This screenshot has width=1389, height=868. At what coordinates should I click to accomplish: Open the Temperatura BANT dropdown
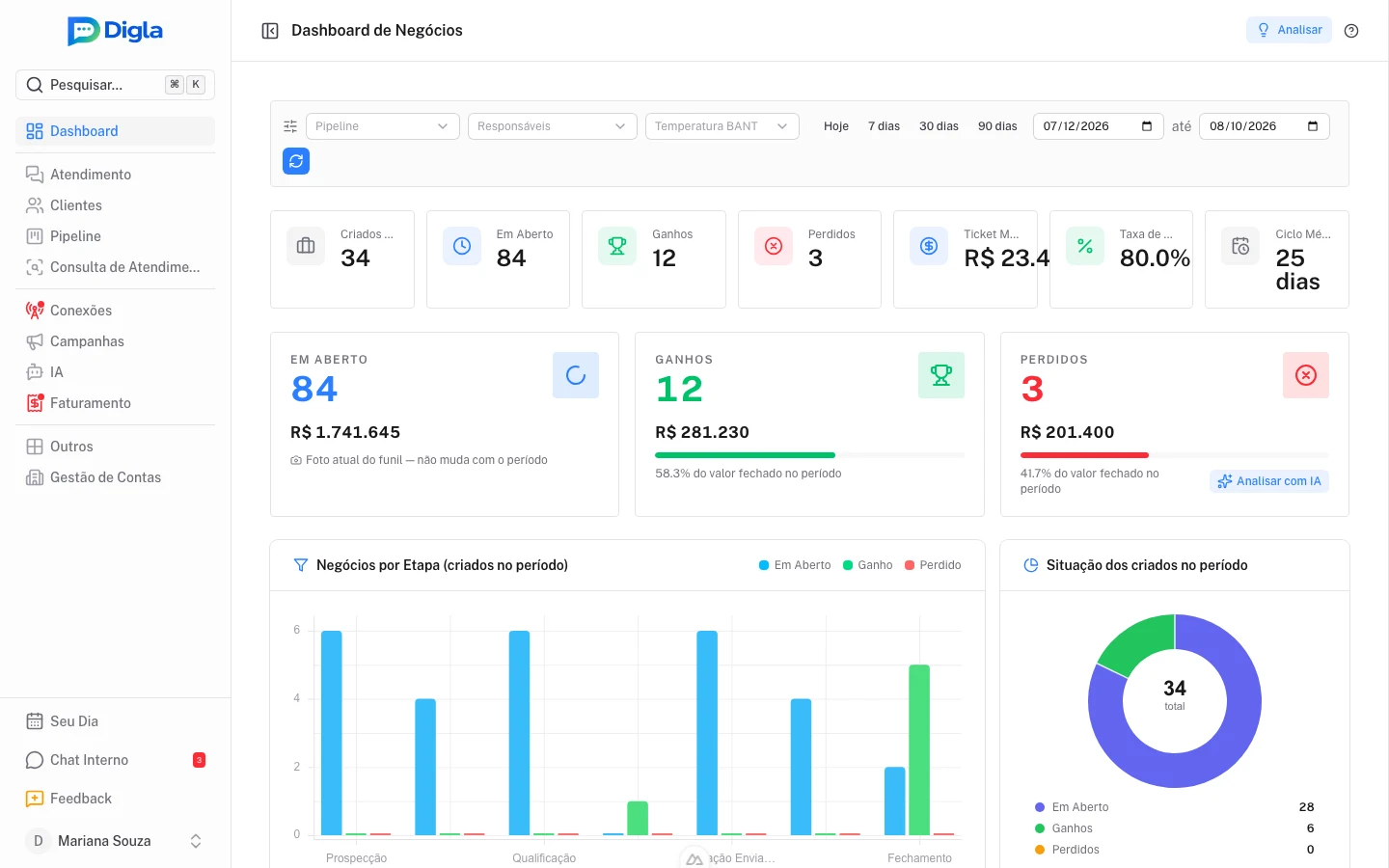click(x=722, y=126)
